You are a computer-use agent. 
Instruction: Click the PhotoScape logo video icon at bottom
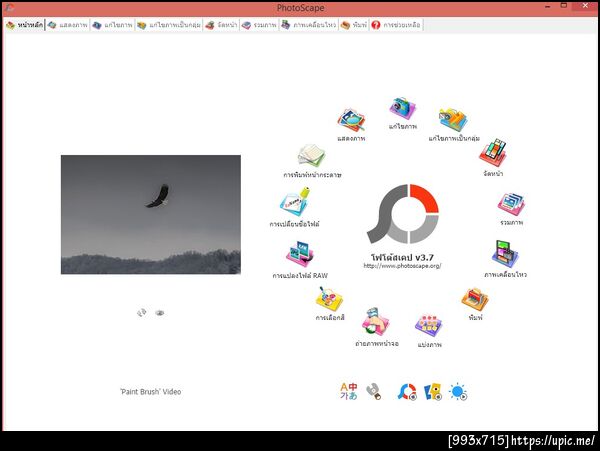pyautogui.click(x=407, y=392)
